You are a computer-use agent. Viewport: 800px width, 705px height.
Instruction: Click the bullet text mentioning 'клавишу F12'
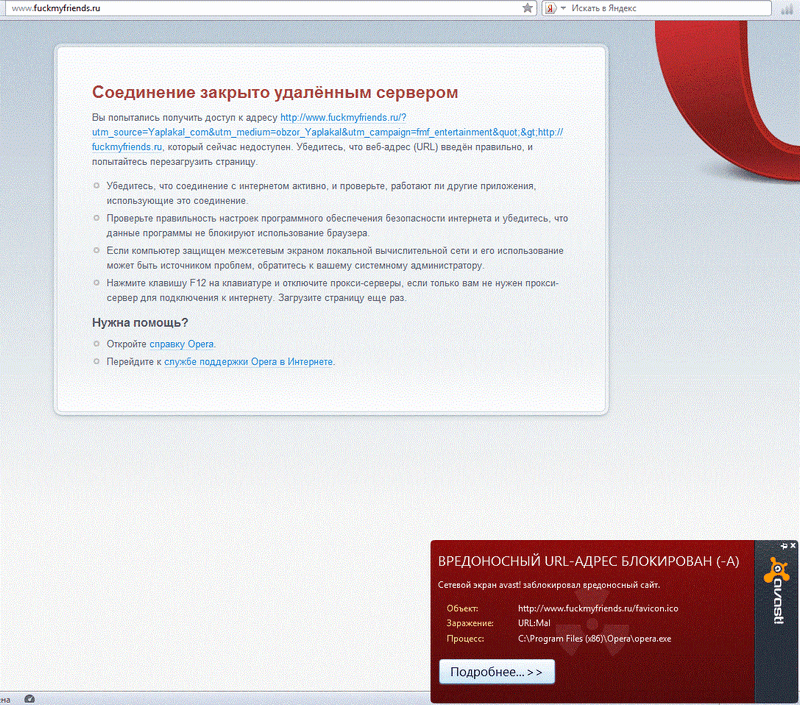pyautogui.click(x=333, y=290)
